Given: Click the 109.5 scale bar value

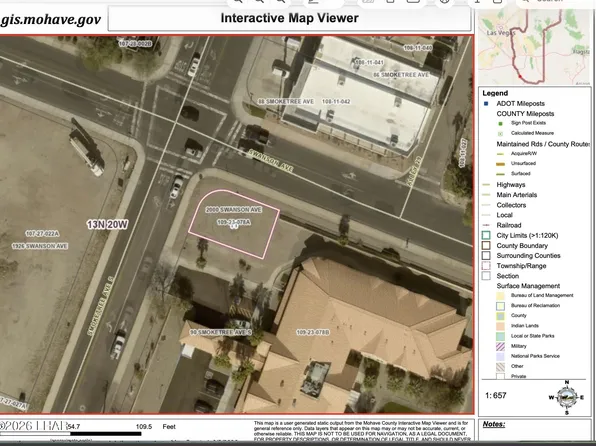Looking at the screenshot, I should coord(144,427).
